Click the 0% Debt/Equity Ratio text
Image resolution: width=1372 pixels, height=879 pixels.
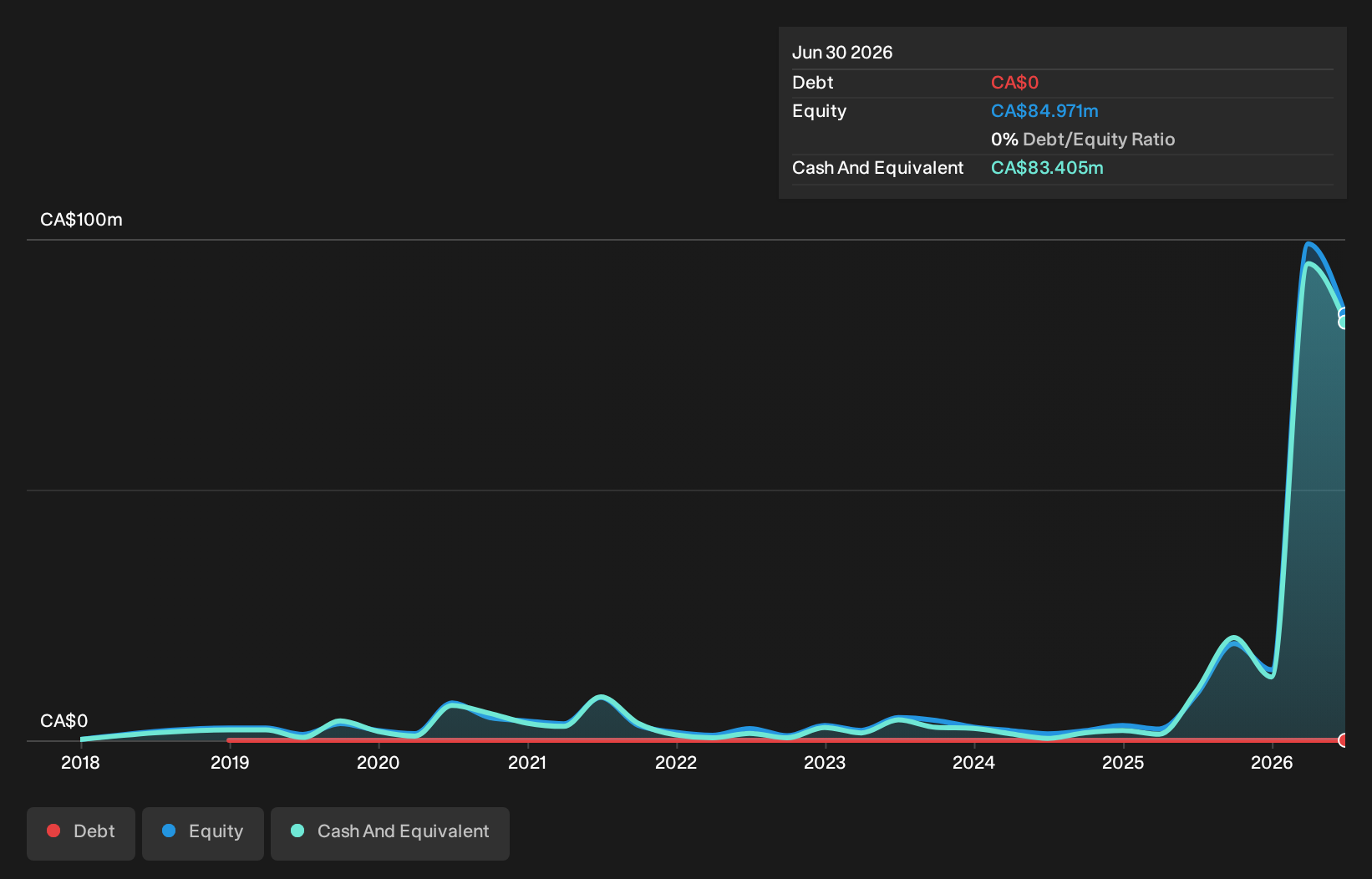point(1083,140)
